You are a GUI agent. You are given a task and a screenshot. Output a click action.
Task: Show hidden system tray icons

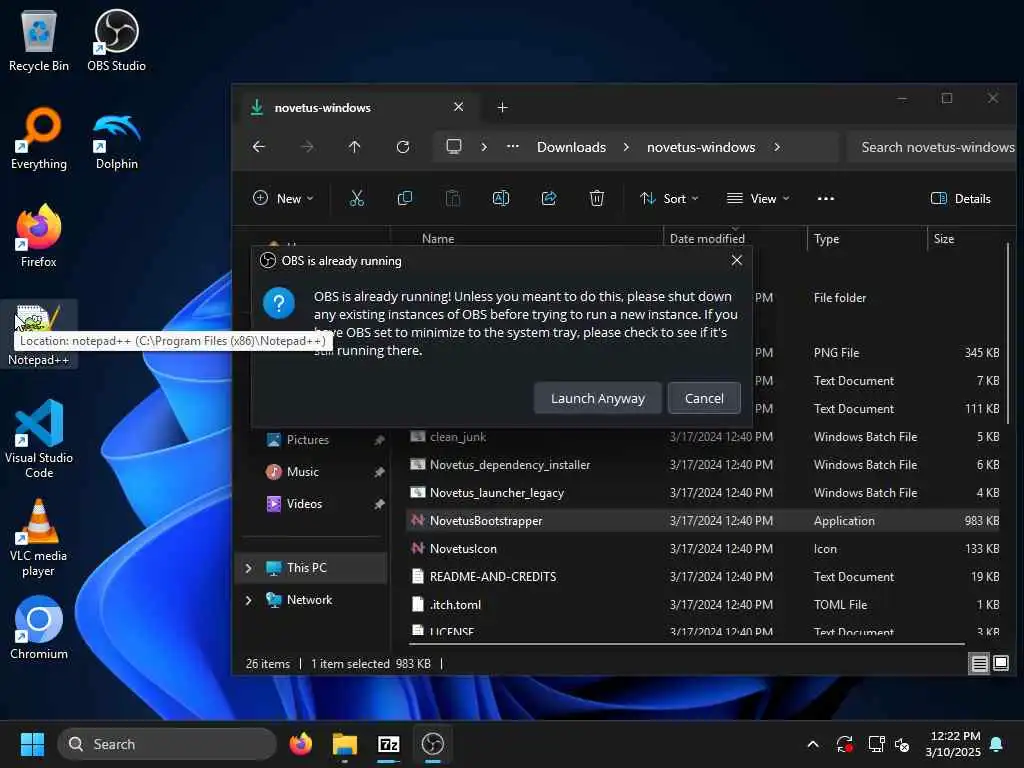pos(813,744)
